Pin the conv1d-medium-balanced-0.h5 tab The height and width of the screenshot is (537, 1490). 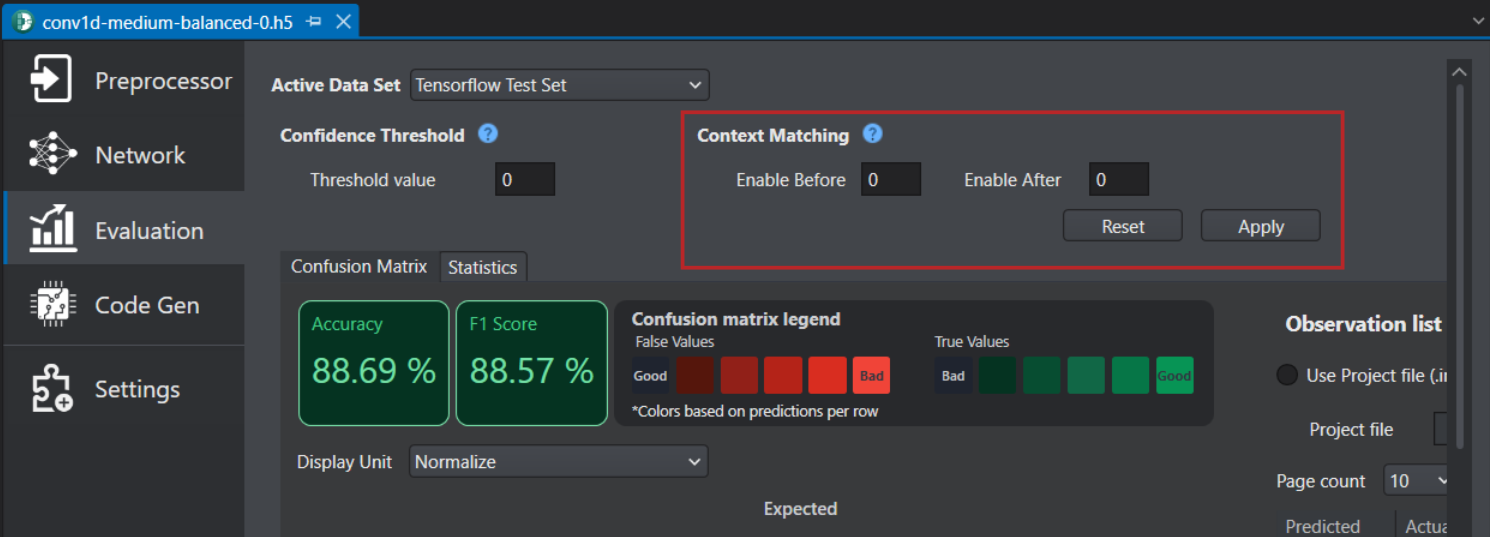coord(314,21)
